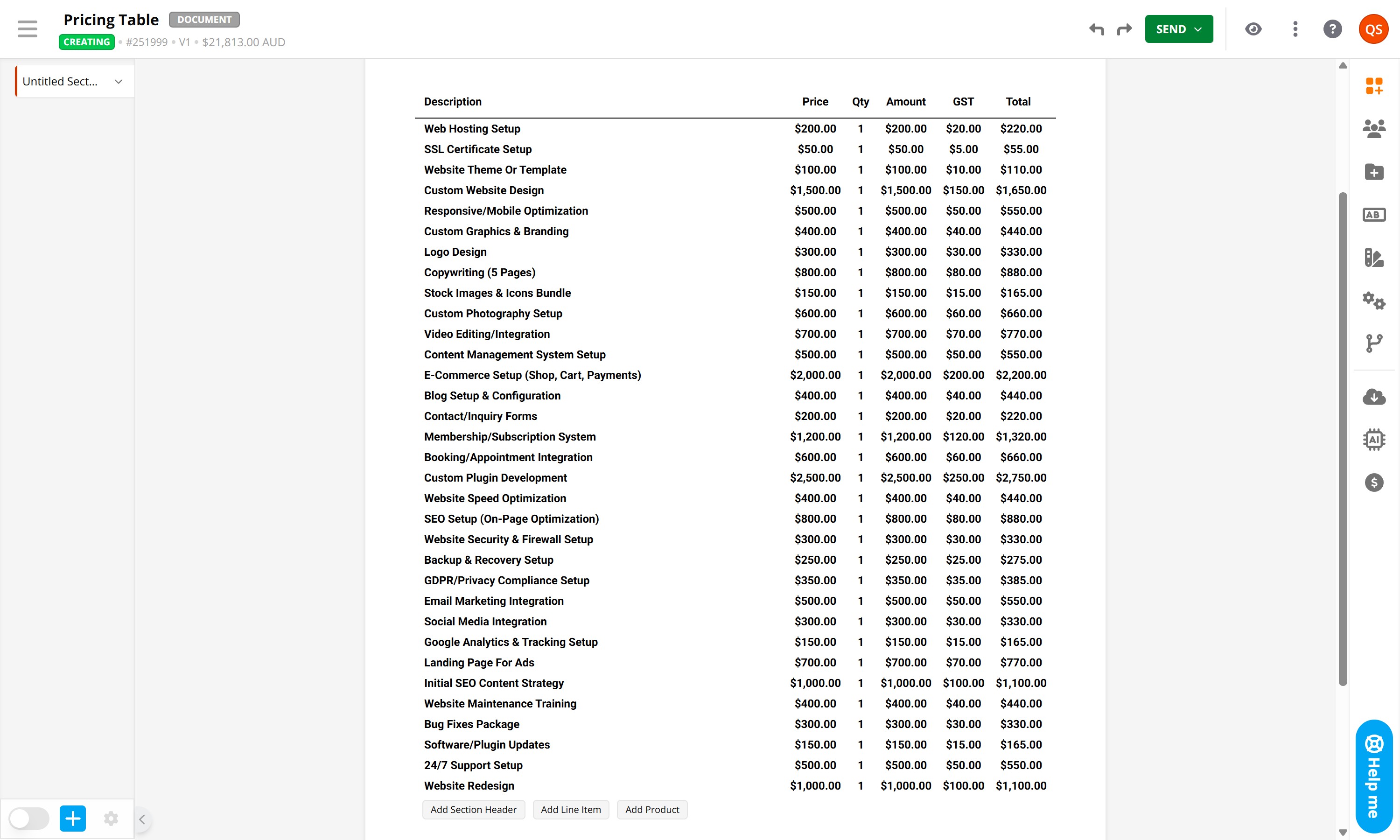Image resolution: width=1400 pixels, height=840 pixels.
Task: Select the Untitled Section sidebar item
Action: (x=60, y=82)
